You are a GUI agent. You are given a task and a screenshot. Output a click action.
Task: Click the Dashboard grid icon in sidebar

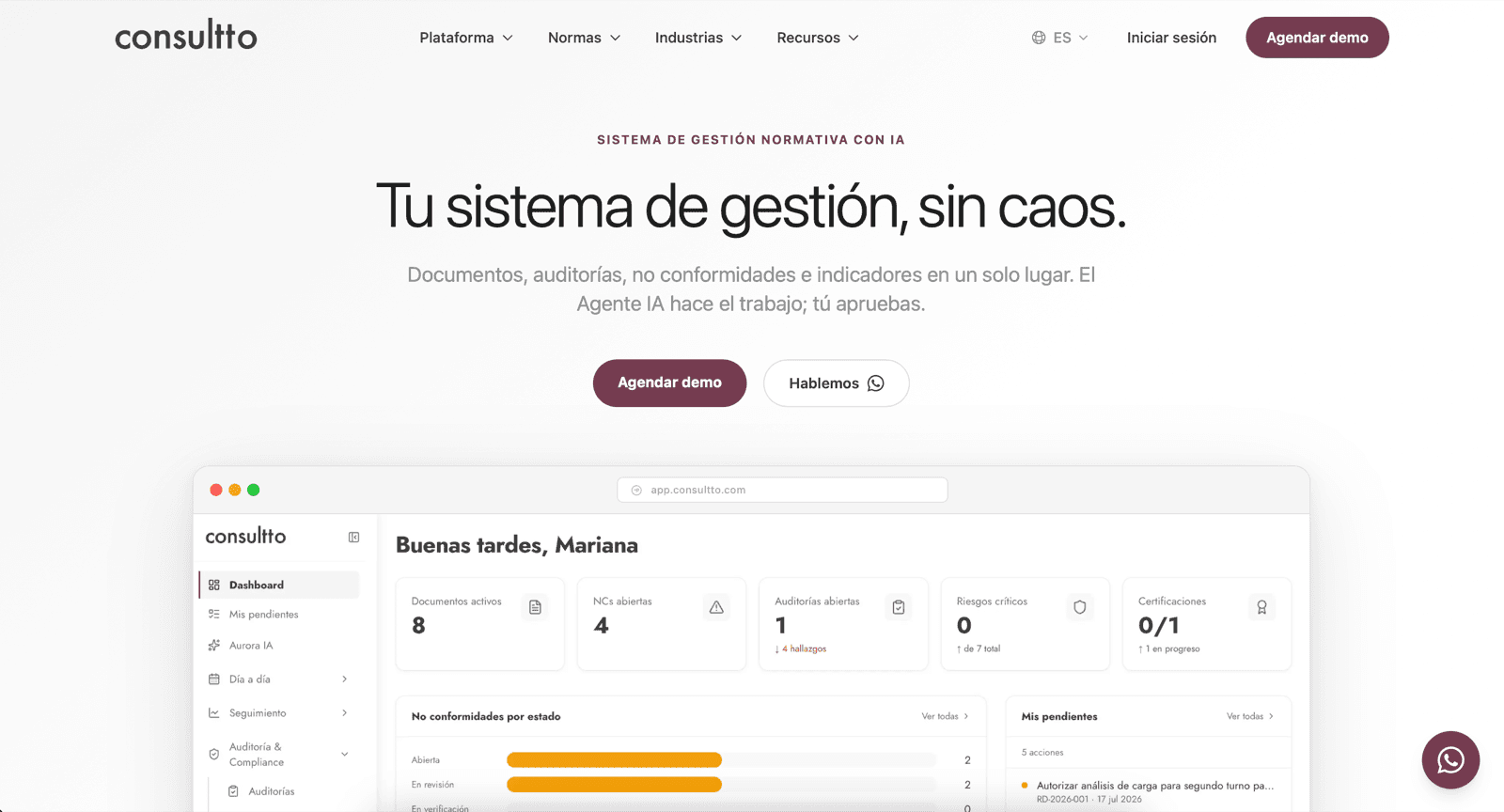[x=214, y=585]
